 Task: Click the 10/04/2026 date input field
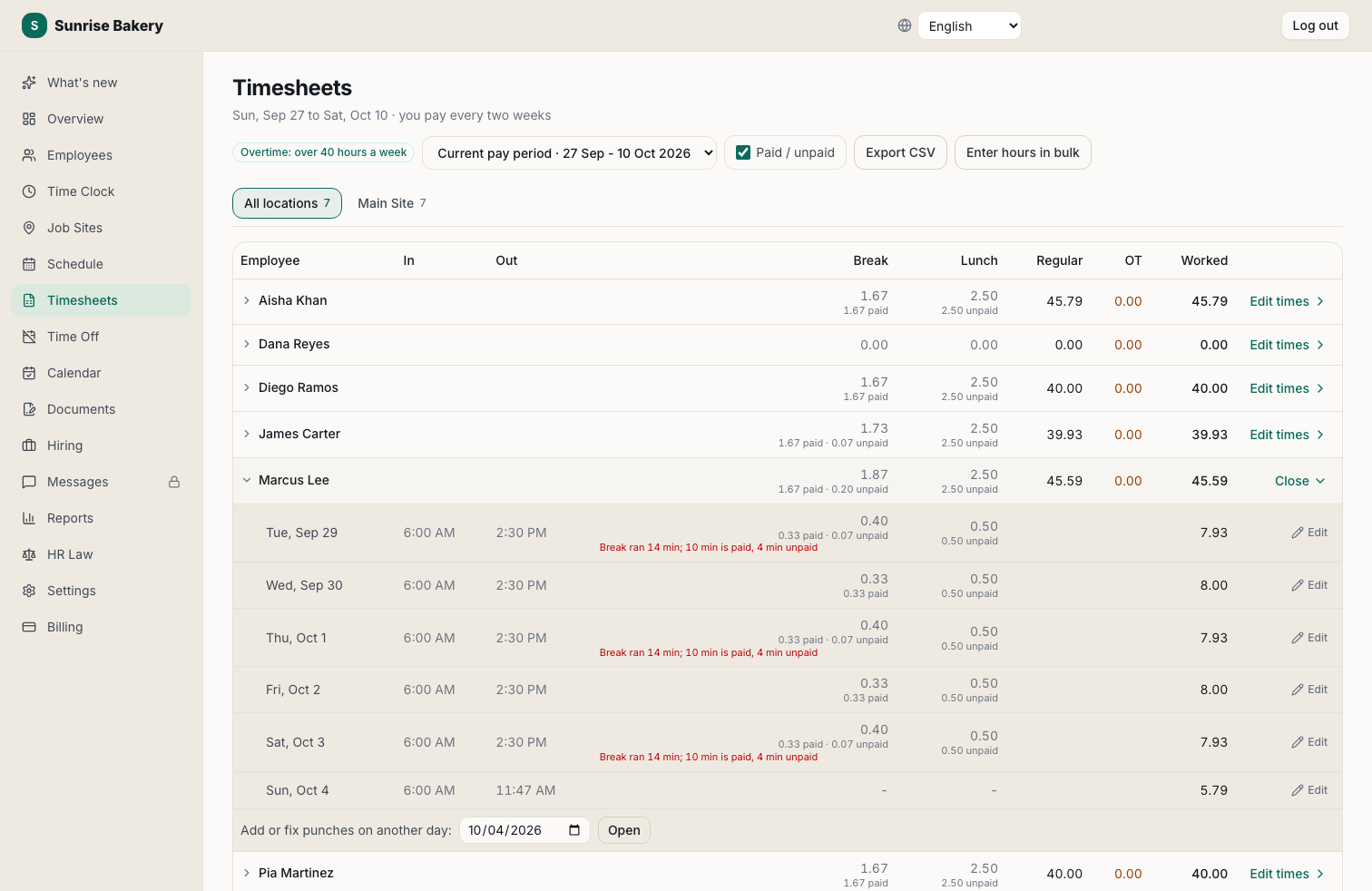point(524,830)
